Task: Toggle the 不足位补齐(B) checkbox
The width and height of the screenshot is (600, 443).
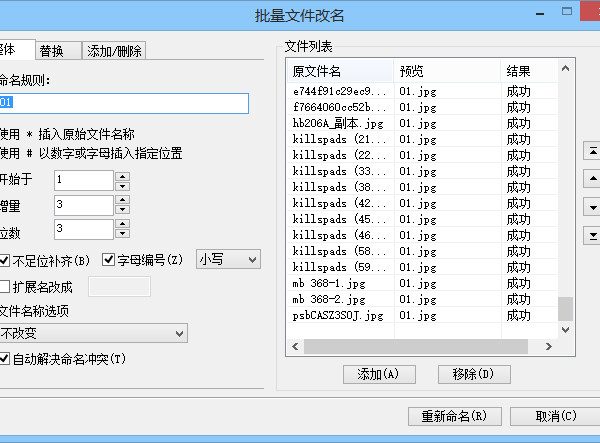Action: point(5,260)
